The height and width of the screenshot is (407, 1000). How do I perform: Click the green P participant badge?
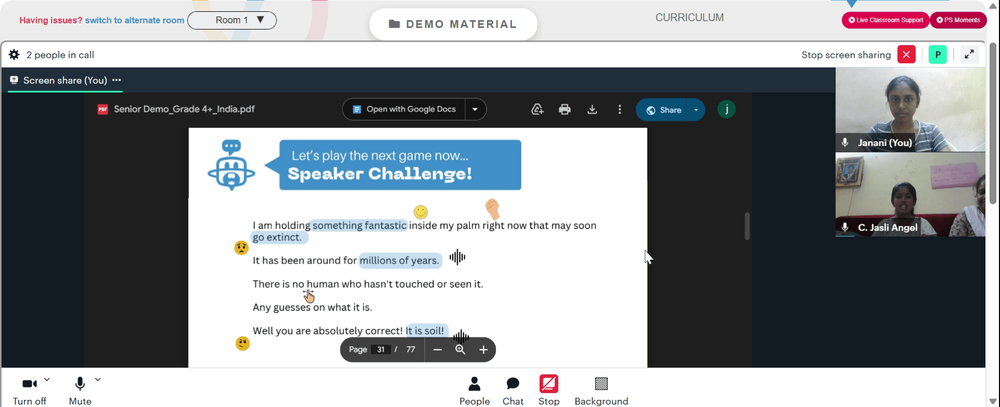click(937, 55)
